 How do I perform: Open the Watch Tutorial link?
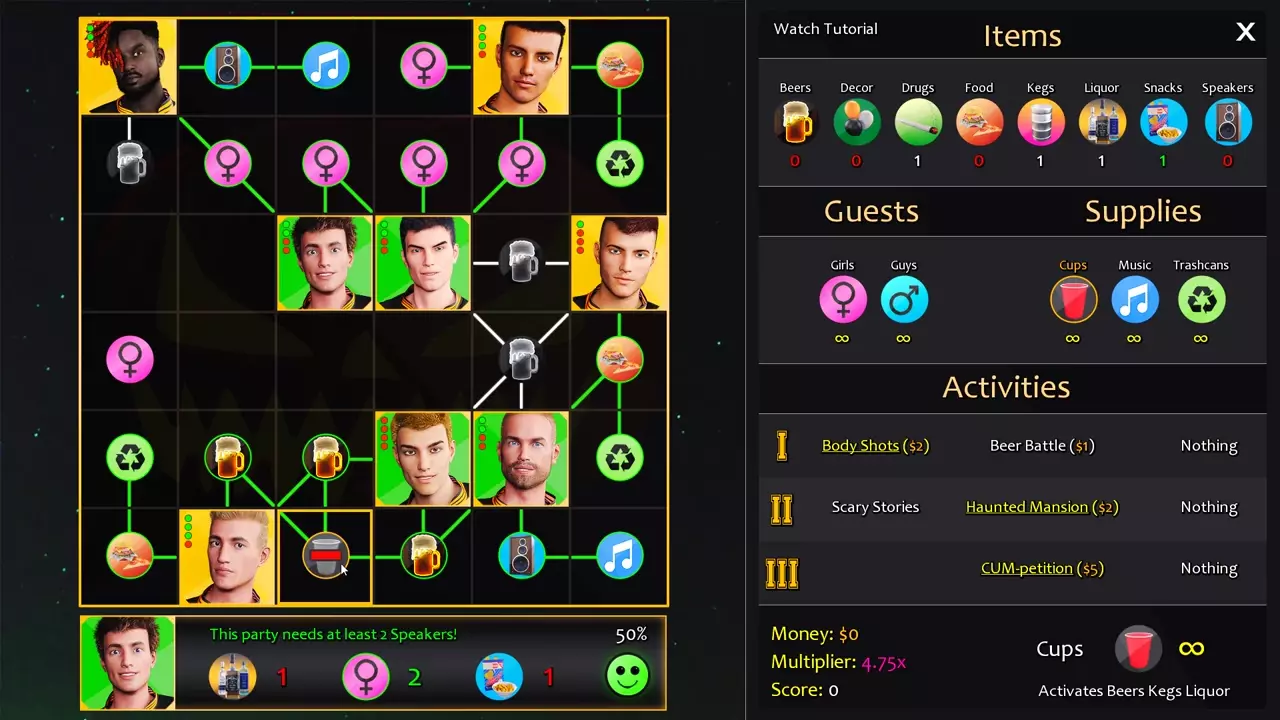(826, 29)
